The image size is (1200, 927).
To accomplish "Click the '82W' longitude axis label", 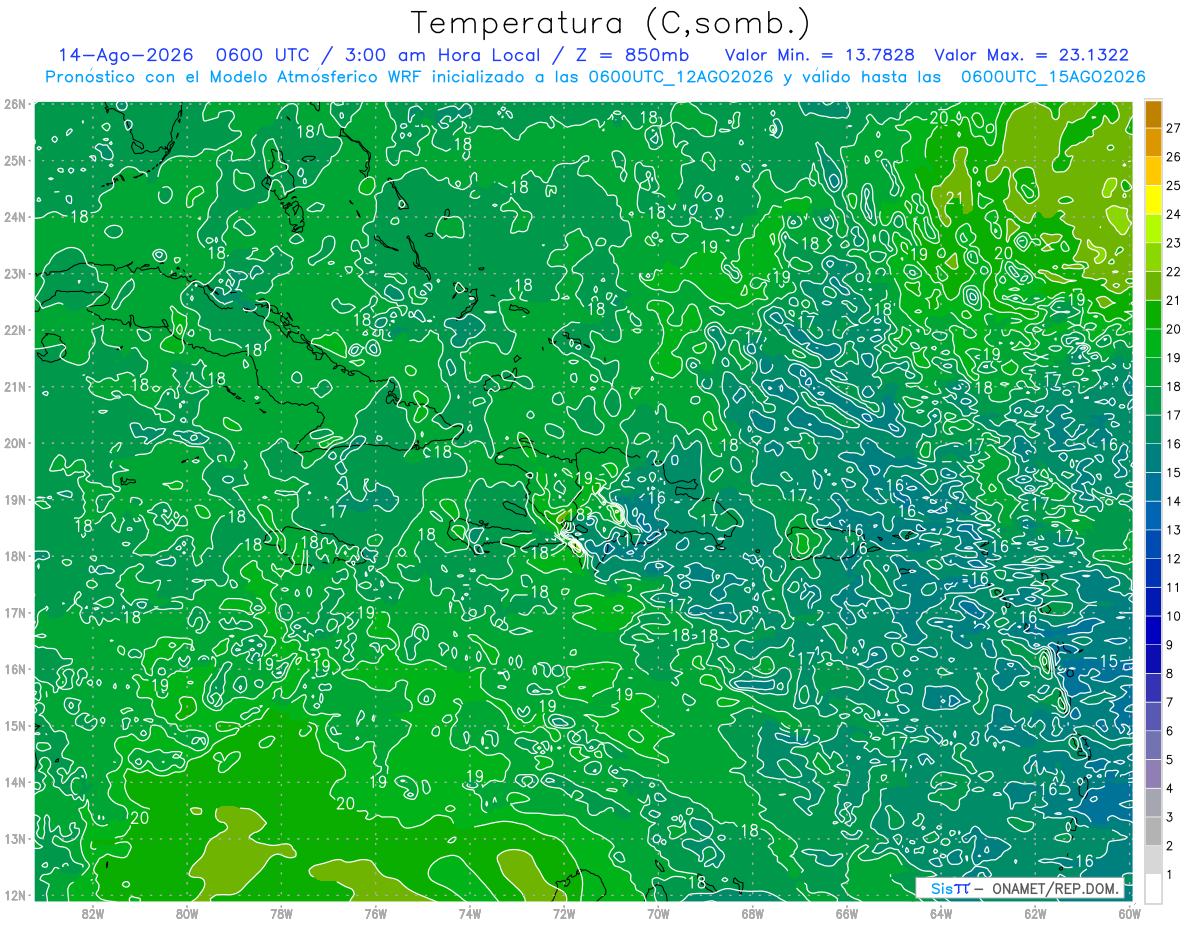I will 92,912.
